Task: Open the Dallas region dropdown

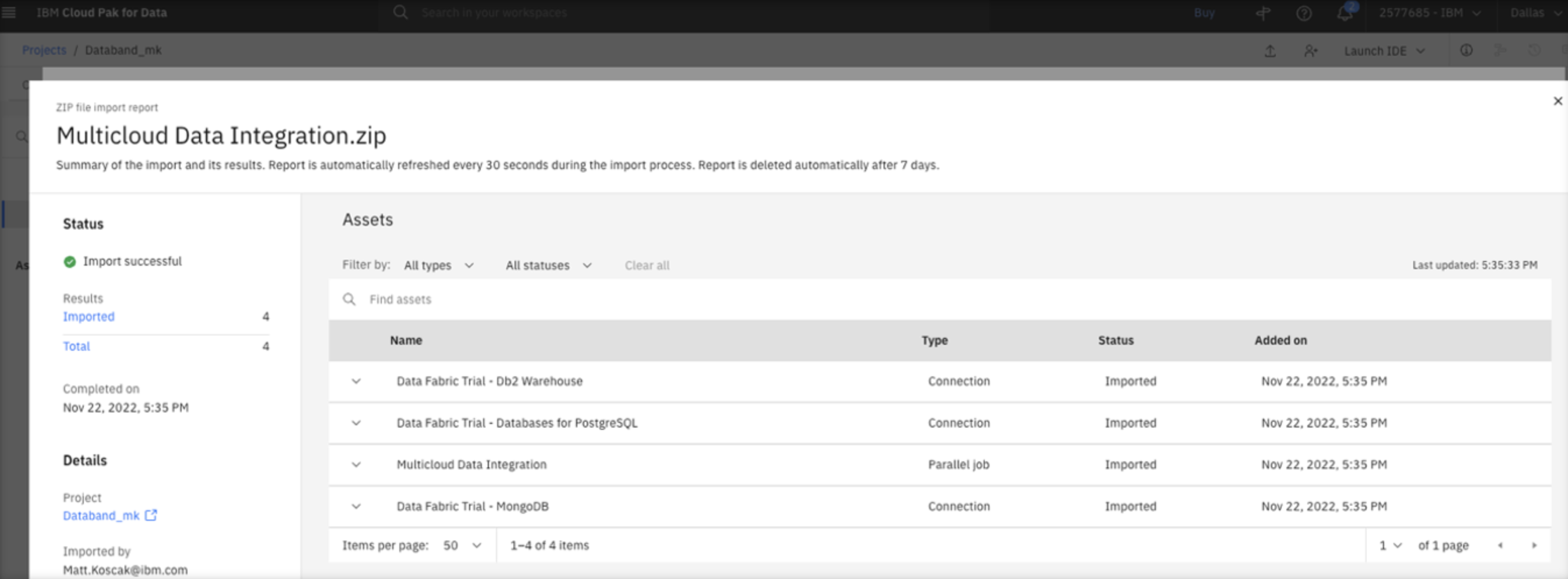Action: 1536,13
